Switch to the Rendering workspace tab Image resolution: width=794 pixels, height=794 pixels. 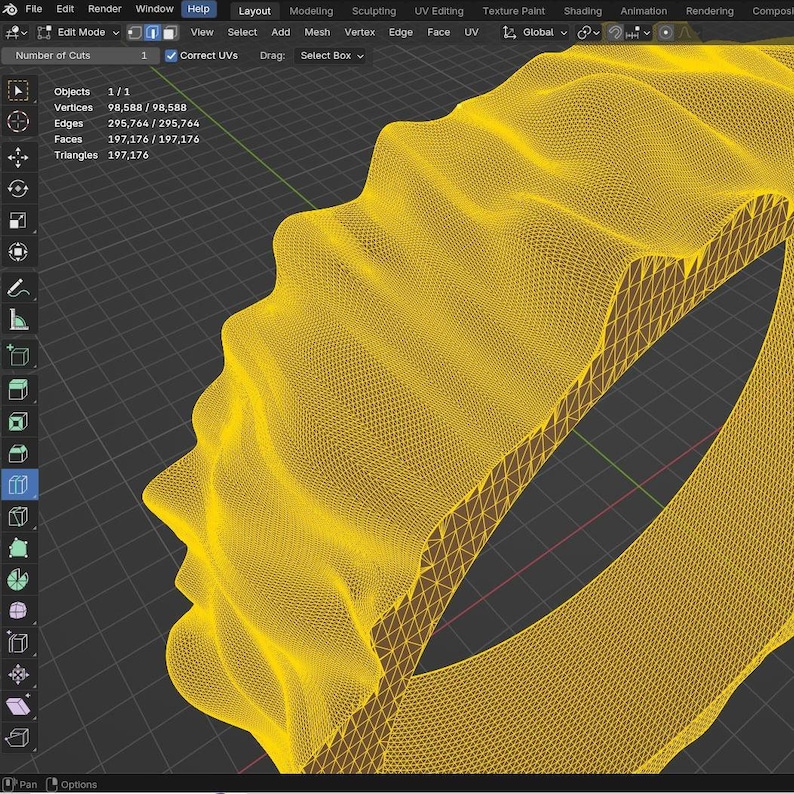pyautogui.click(x=709, y=11)
